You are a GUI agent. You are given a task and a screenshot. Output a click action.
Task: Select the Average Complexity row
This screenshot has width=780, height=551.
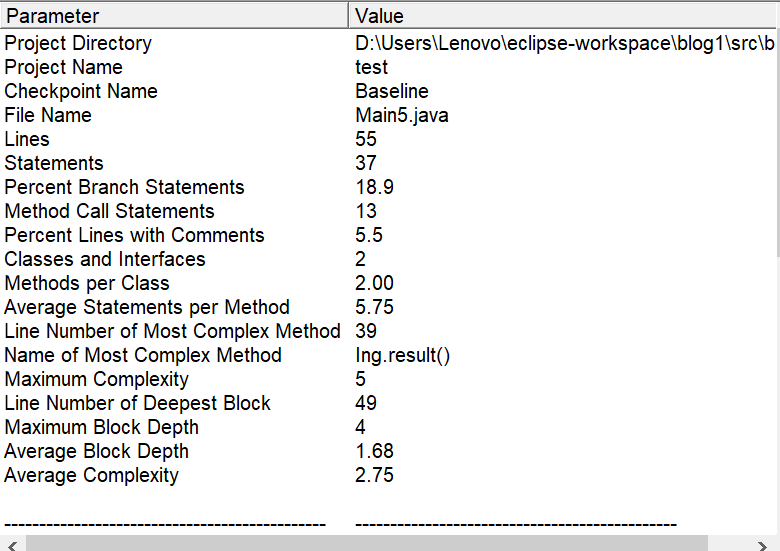[388, 475]
